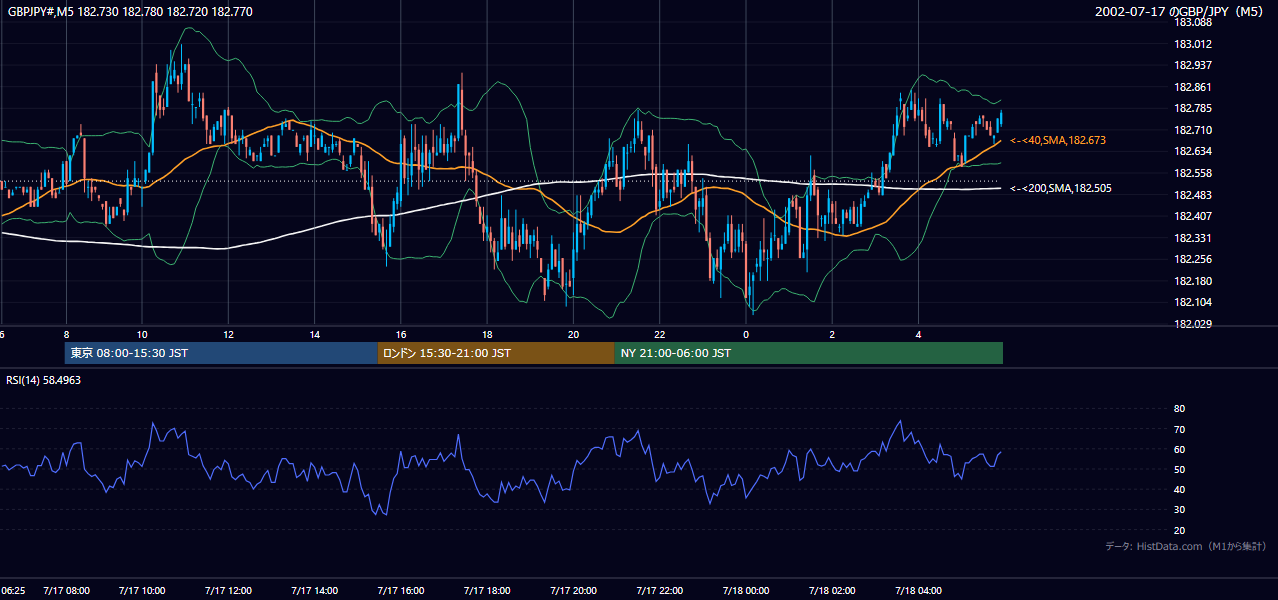Image resolution: width=1278 pixels, height=600 pixels.
Task: Click price axis value 182.558
Action: pos(1193,173)
